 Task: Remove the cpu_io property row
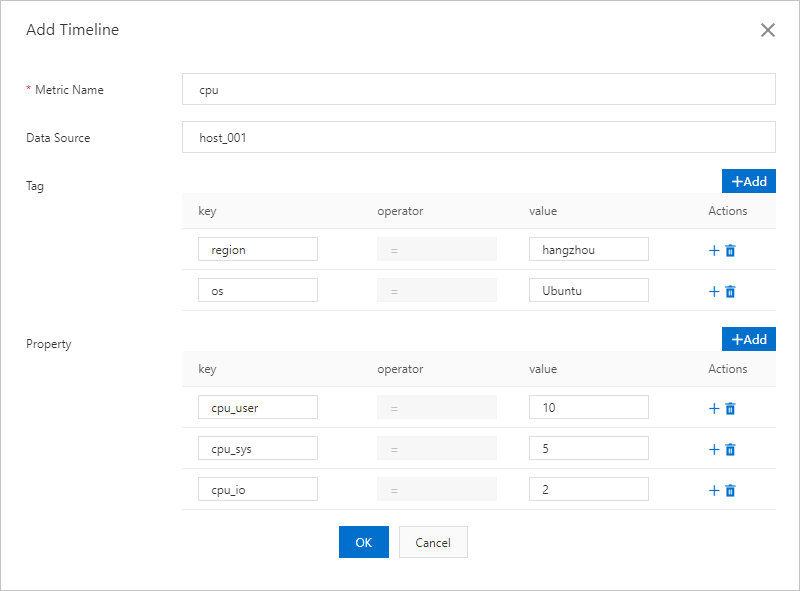click(730, 490)
